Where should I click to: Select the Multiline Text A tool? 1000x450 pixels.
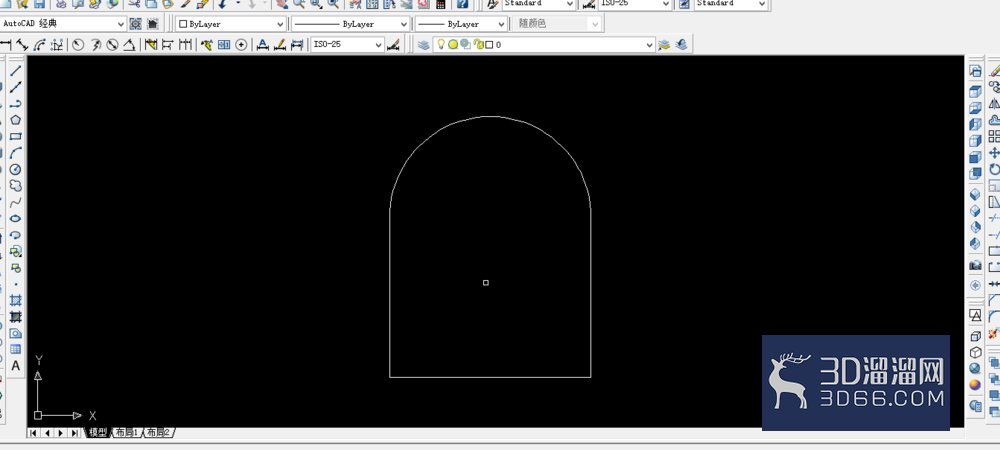click(16, 366)
